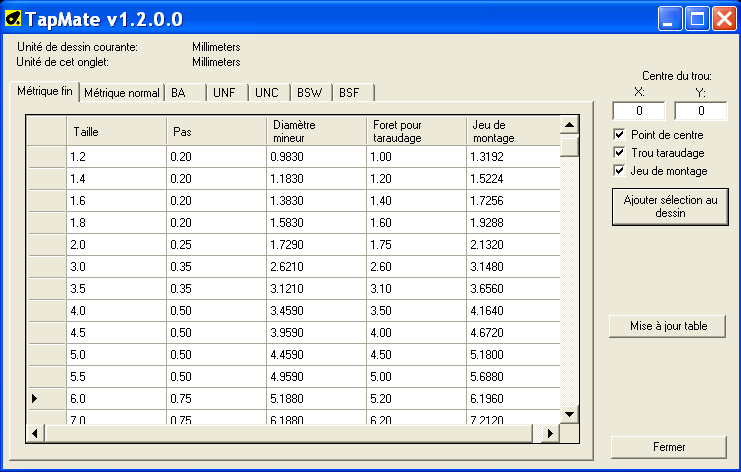Click the Taille cell 1.6
The image size is (741, 472).
coord(116,201)
